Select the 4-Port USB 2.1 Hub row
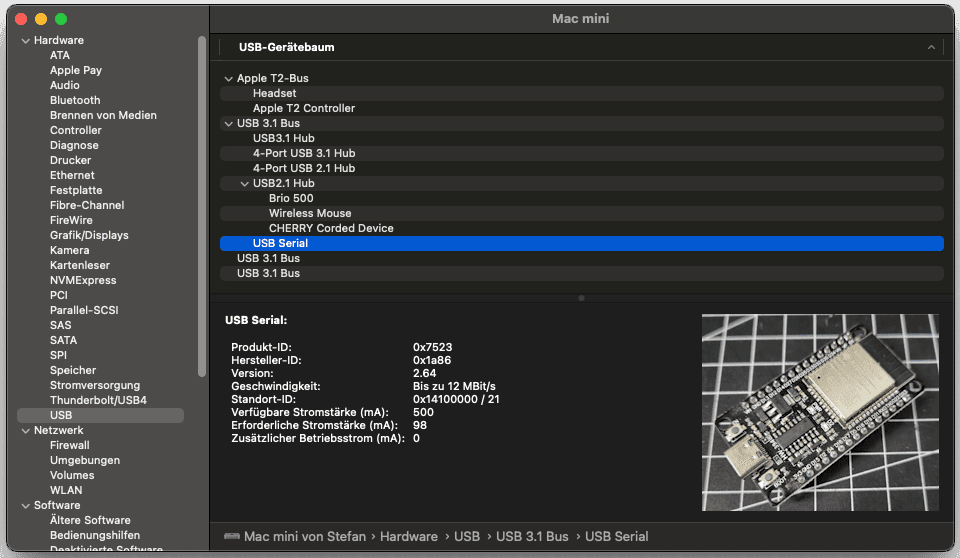Viewport: 960px width, 558px height. point(582,168)
